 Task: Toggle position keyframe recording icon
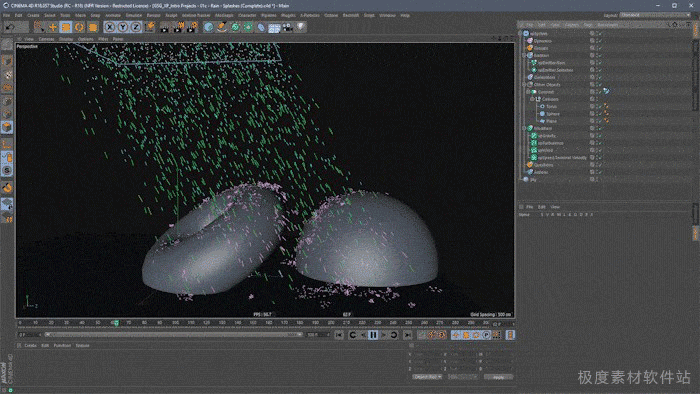(456, 335)
